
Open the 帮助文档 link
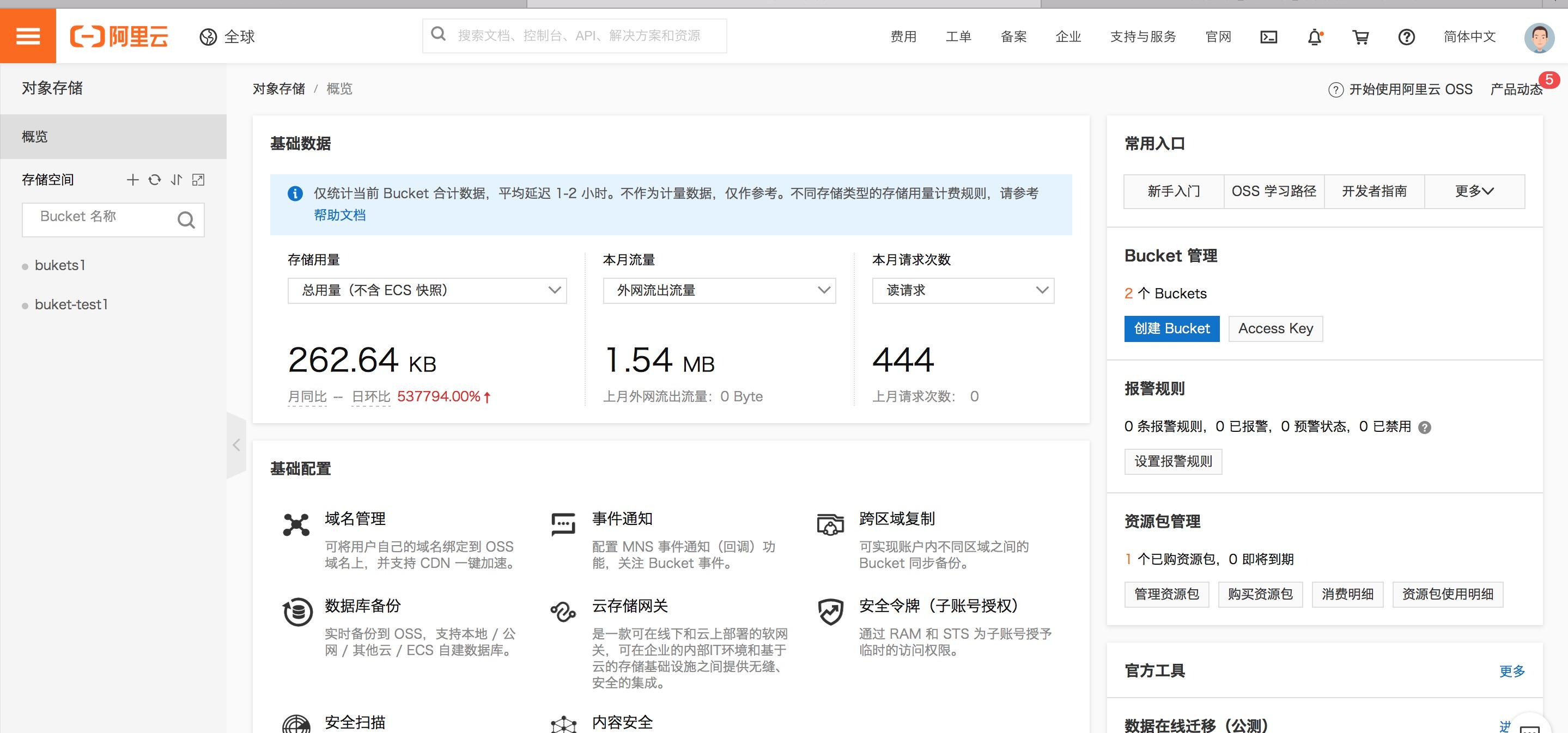[339, 215]
